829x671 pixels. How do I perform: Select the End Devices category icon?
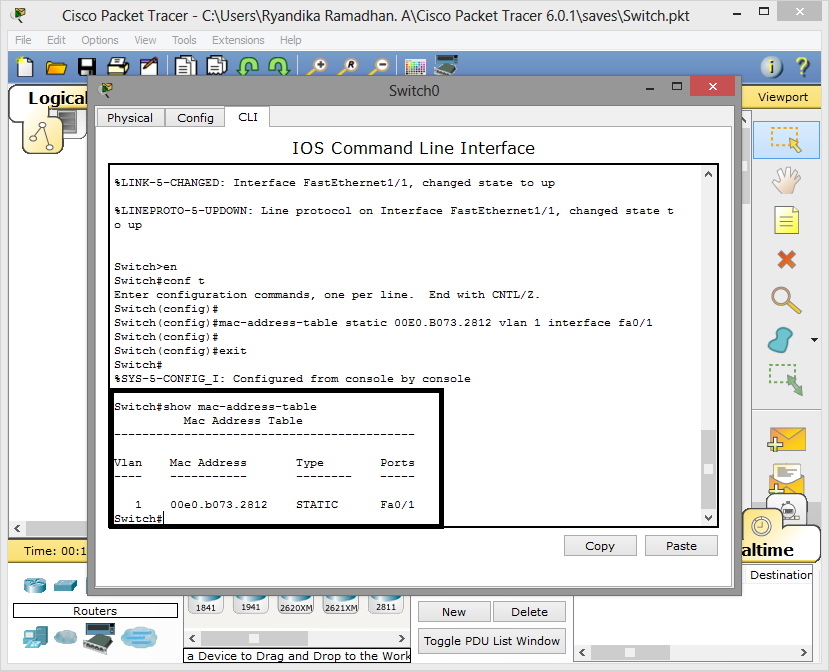coord(35,637)
